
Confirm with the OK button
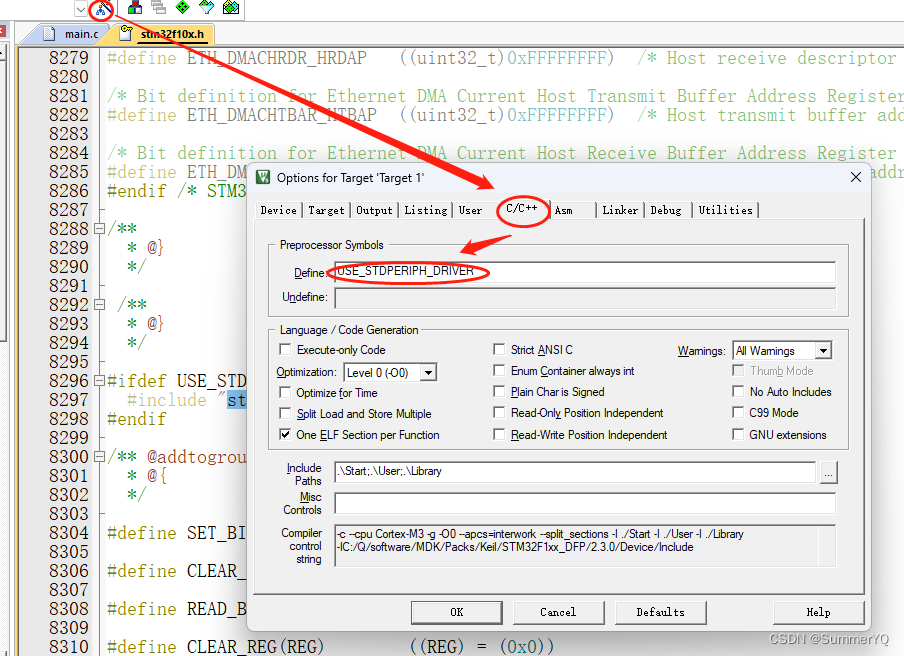tap(457, 612)
